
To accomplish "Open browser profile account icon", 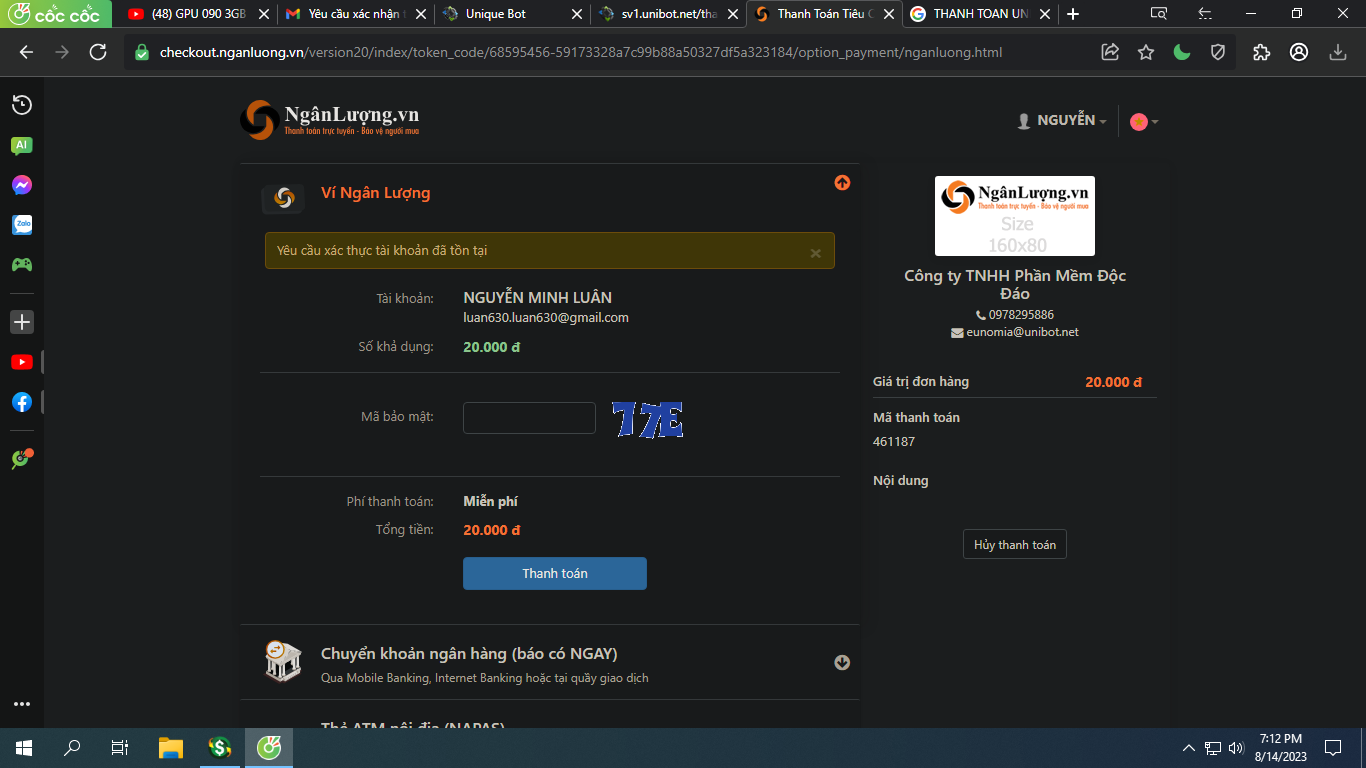I will (x=1299, y=52).
